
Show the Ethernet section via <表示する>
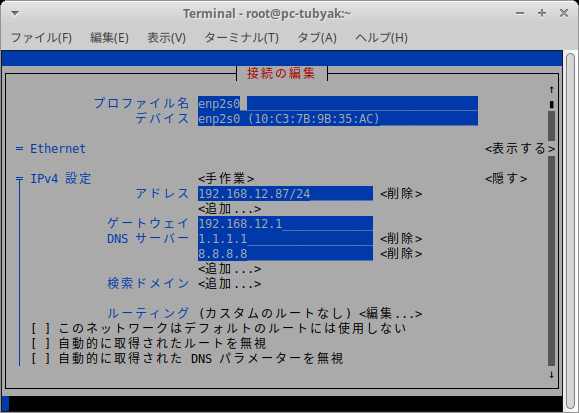520,149
